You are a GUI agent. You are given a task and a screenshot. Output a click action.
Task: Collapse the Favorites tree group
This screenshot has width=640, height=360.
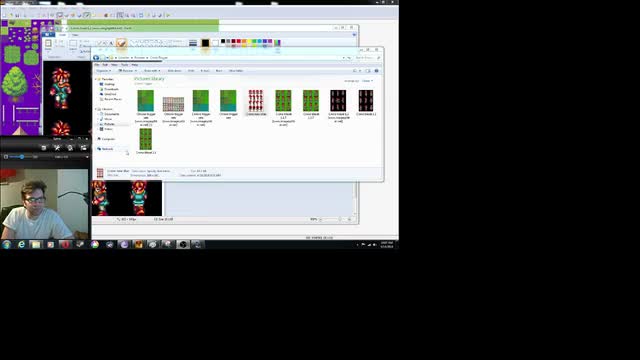point(96,79)
